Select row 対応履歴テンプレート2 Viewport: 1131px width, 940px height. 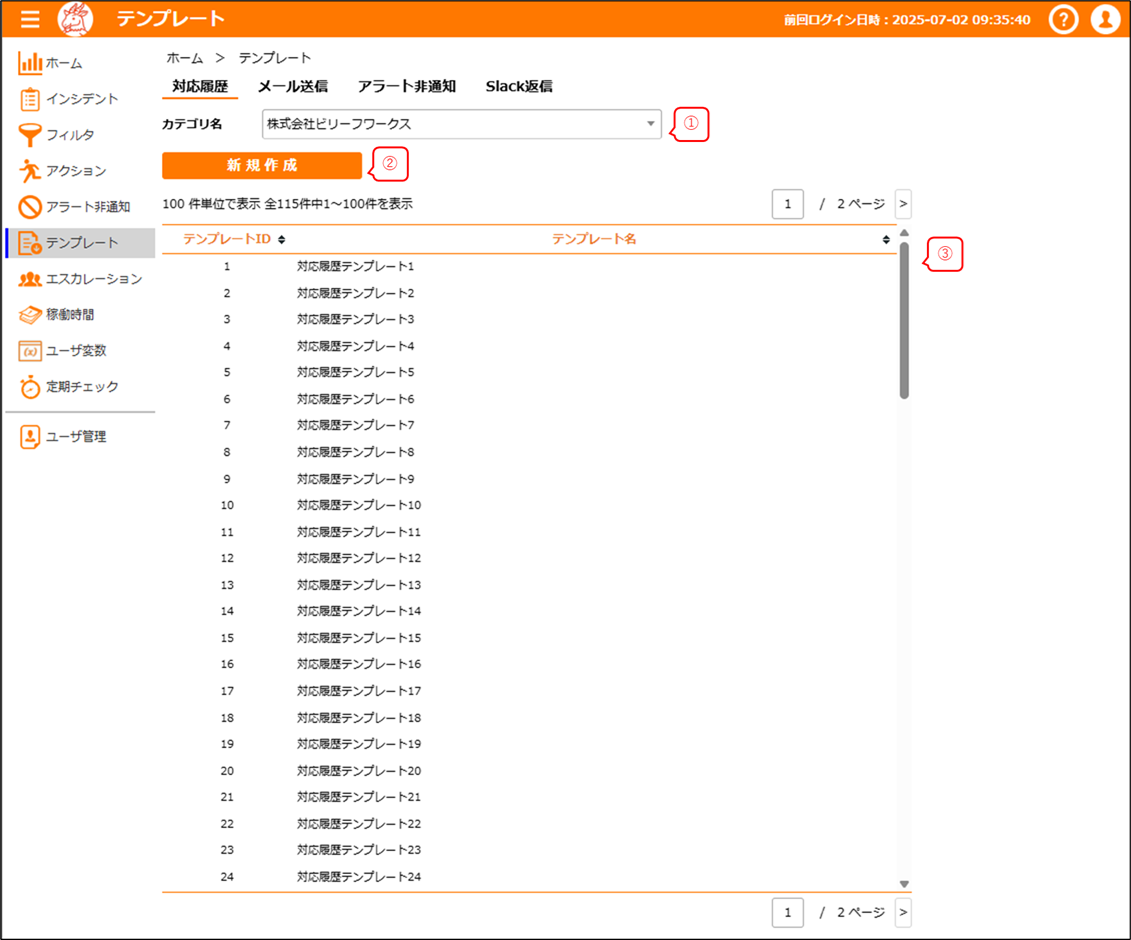coord(529,293)
